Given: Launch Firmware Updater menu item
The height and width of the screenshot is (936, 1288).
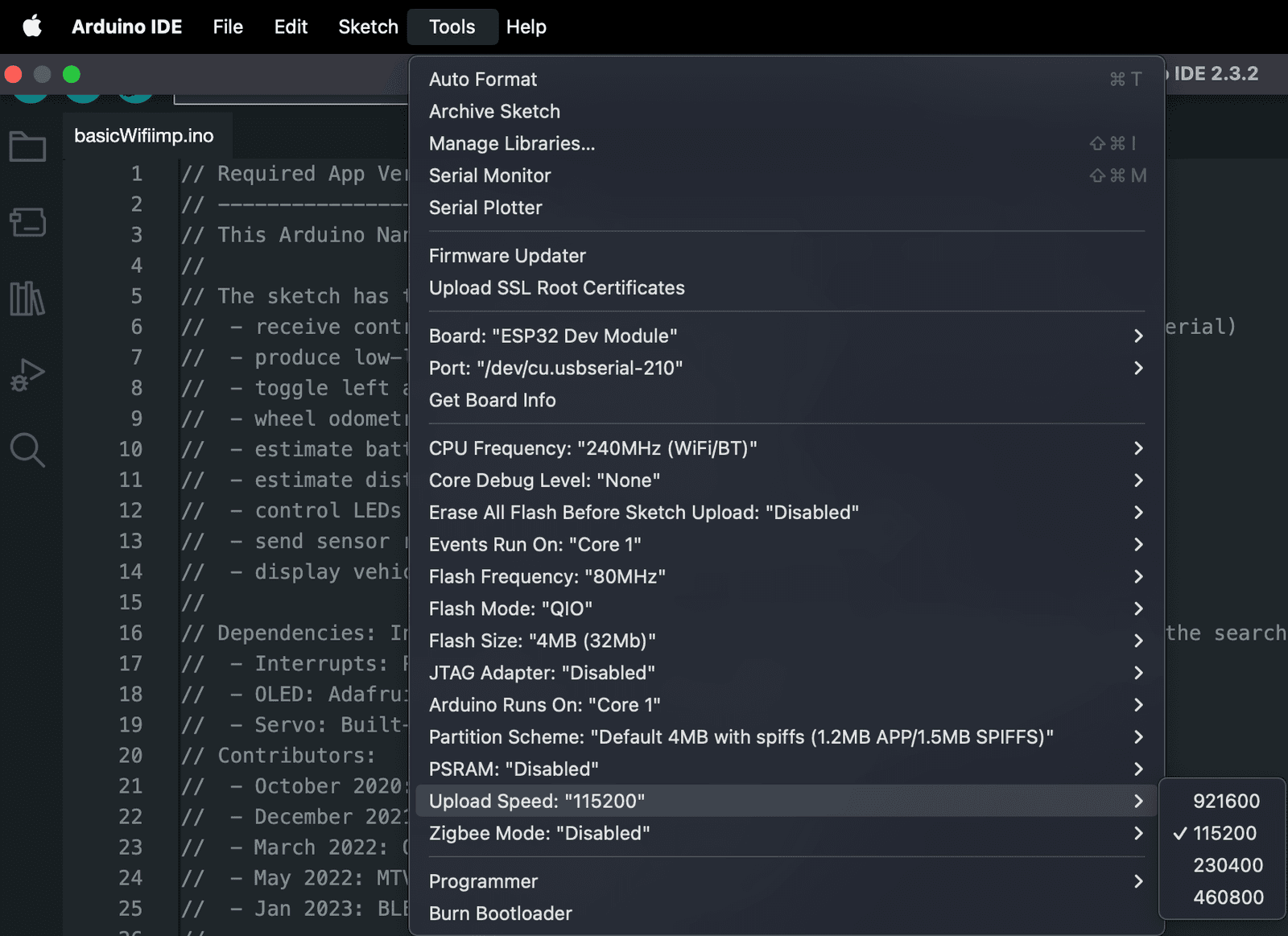Looking at the screenshot, I should coord(786,256).
